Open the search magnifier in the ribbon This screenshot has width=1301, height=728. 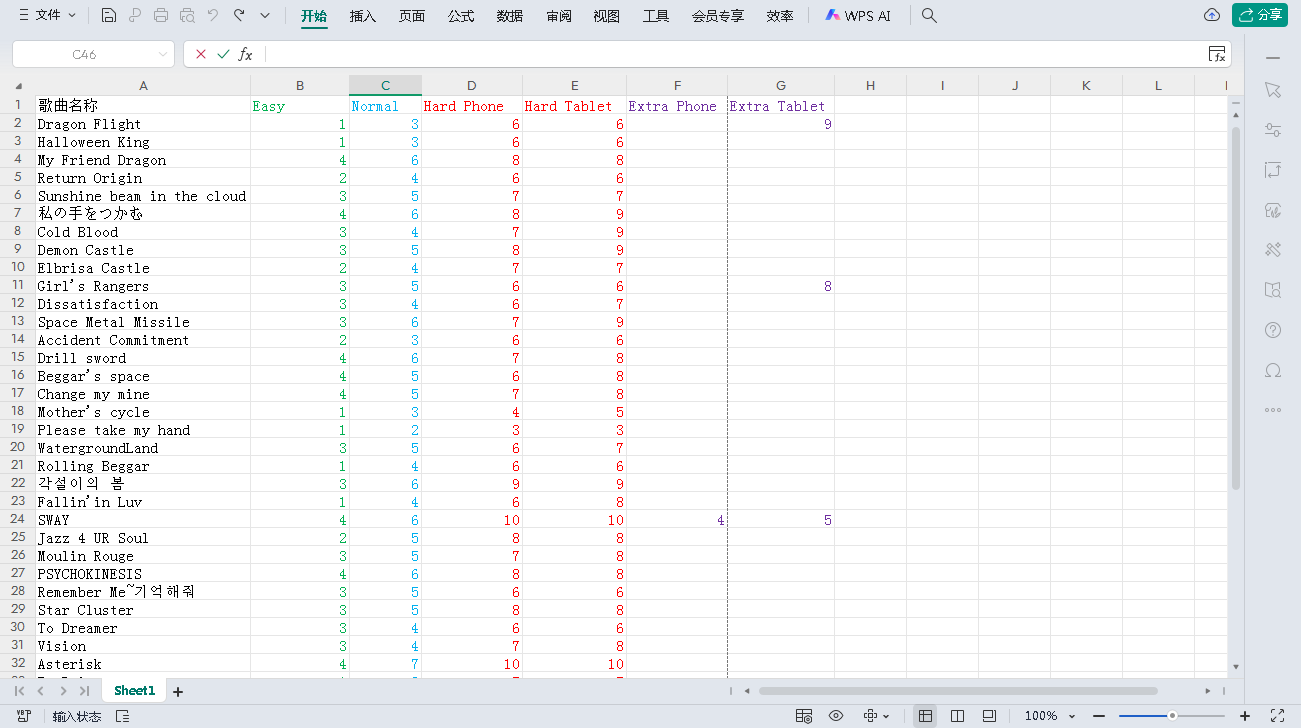(929, 16)
